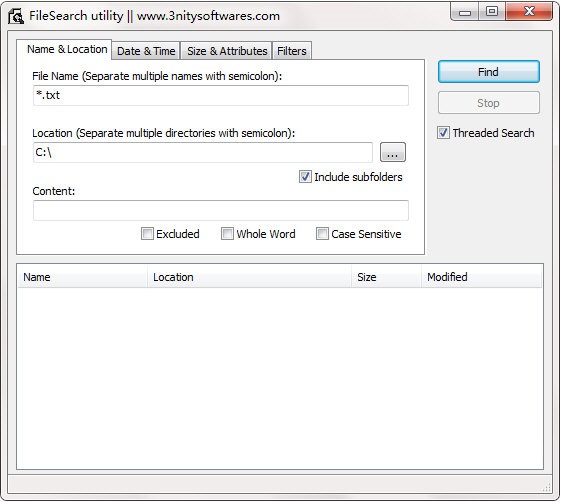Minimize the FileSearch utility window
This screenshot has width=561, height=502.
pyautogui.click(x=465, y=12)
